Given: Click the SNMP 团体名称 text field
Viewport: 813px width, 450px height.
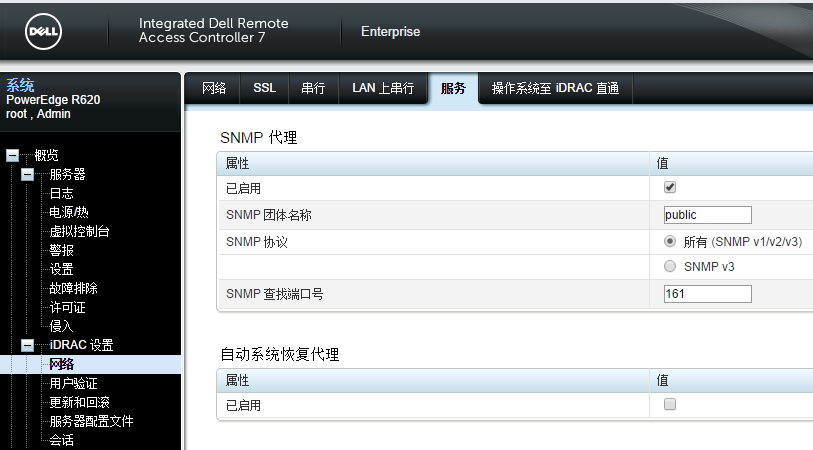Looking at the screenshot, I should [x=707, y=215].
